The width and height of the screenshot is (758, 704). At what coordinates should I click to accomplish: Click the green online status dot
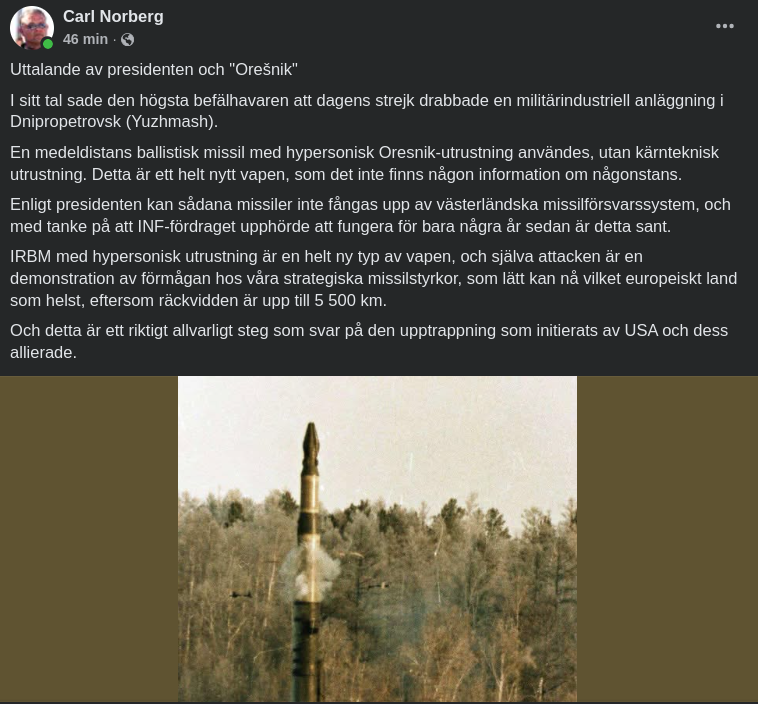point(47,44)
